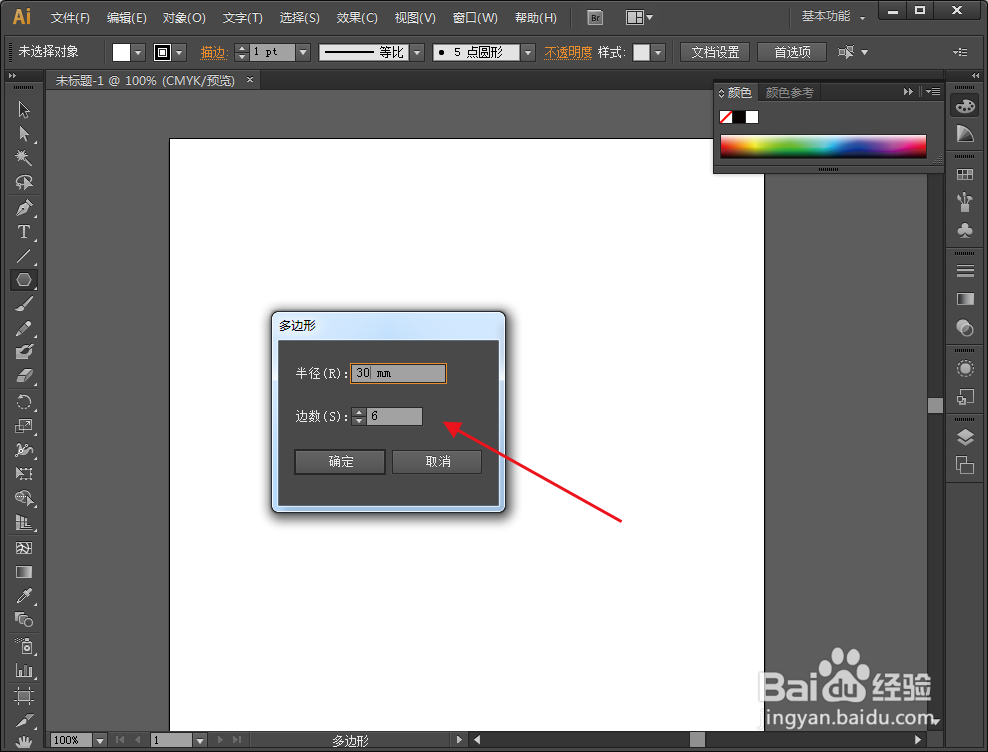This screenshot has width=988, height=752.
Task: Open the Layers panel icon
Action: click(965, 437)
